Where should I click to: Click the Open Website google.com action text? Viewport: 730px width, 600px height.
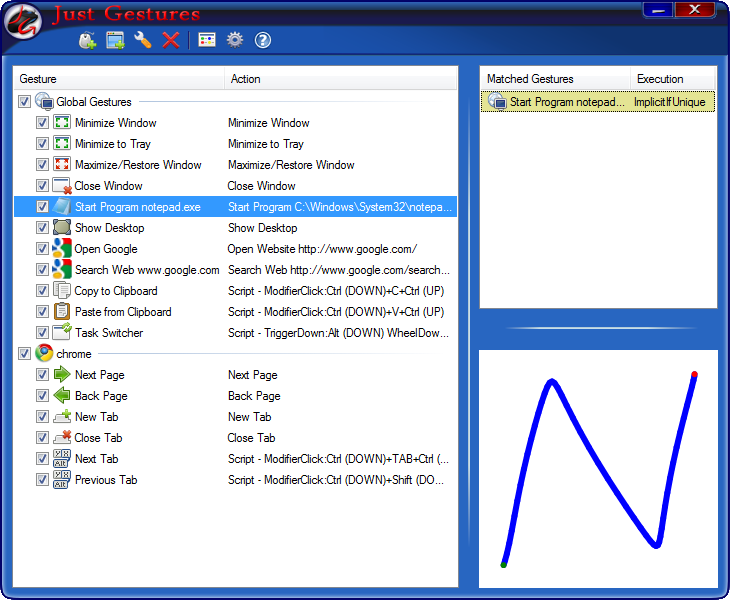322,249
